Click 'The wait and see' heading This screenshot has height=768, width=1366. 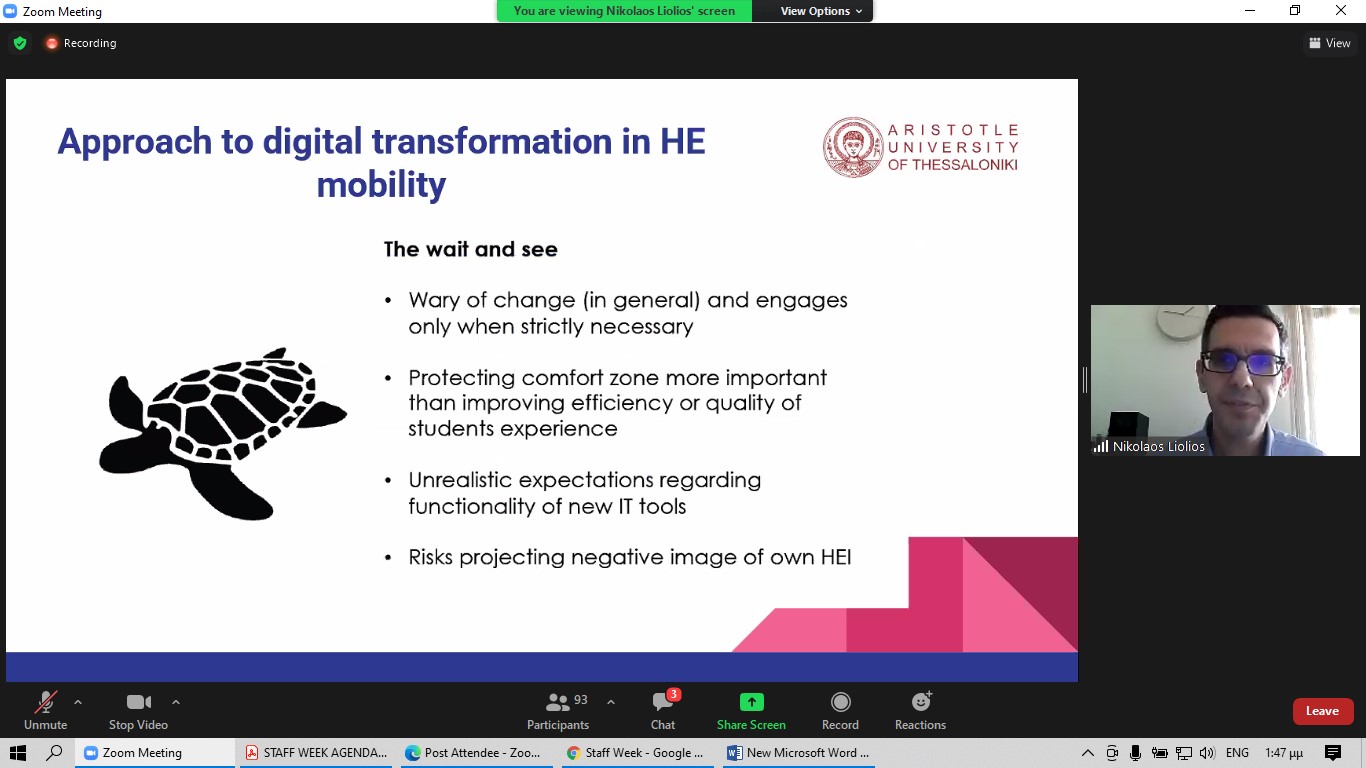[x=471, y=249]
